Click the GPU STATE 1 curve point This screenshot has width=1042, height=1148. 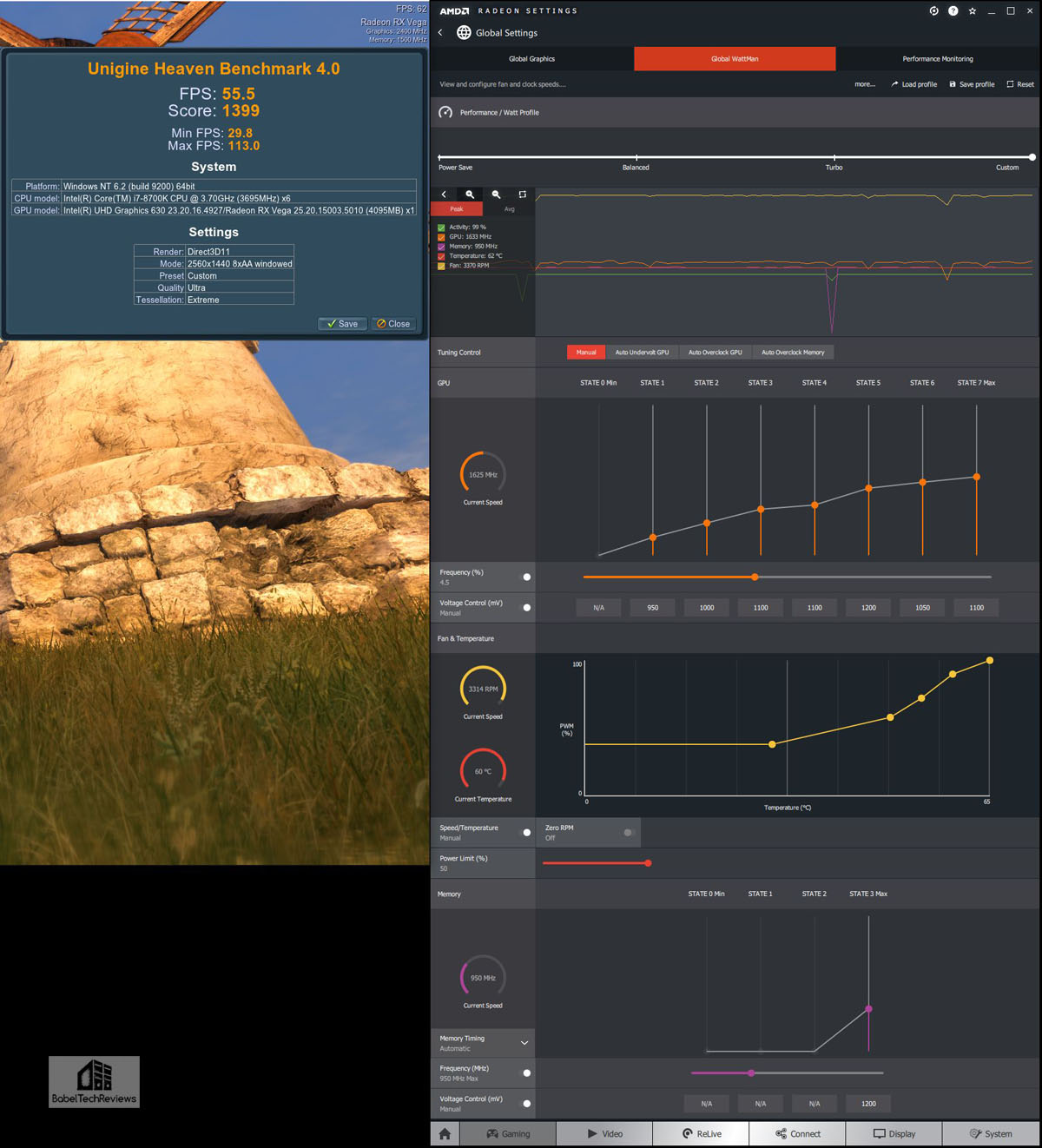(x=653, y=538)
